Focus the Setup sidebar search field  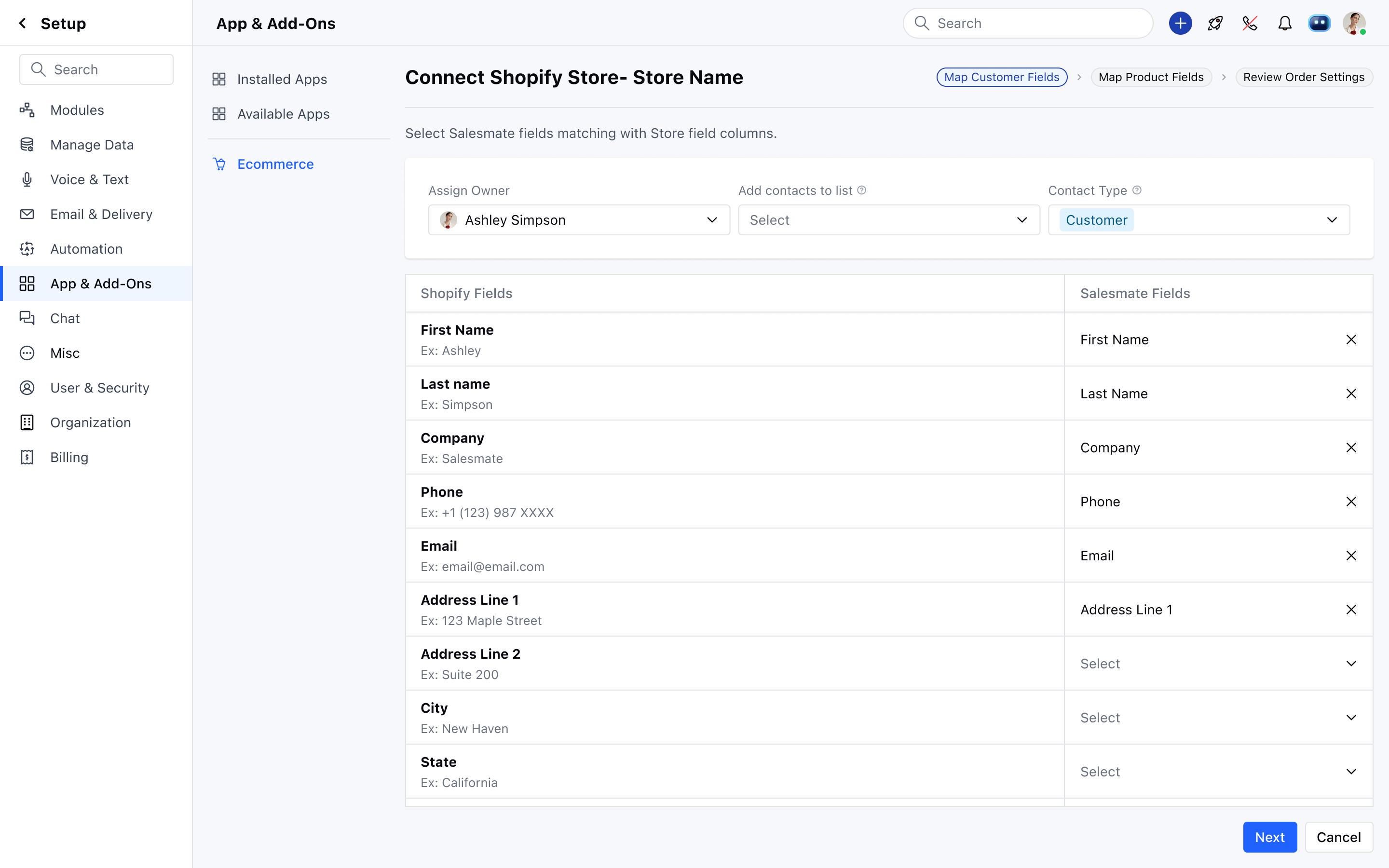point(96,69)
